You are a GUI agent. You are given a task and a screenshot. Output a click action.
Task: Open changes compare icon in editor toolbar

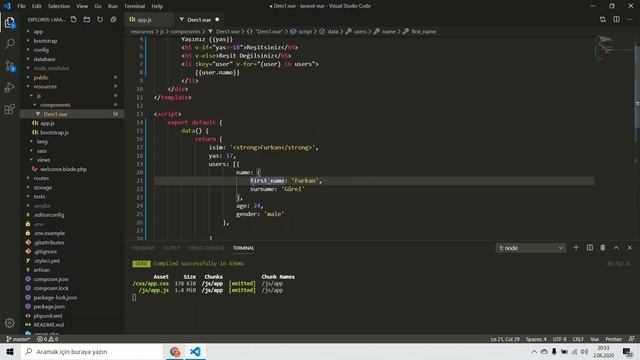(x=603, y=19)
